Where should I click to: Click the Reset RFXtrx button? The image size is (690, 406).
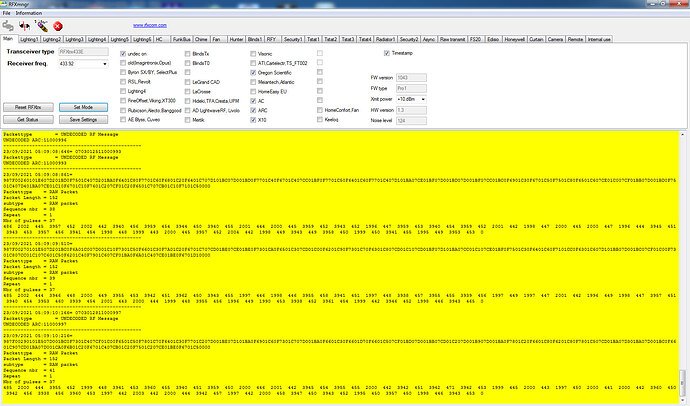pyautogui.click(x=28, y=107)
